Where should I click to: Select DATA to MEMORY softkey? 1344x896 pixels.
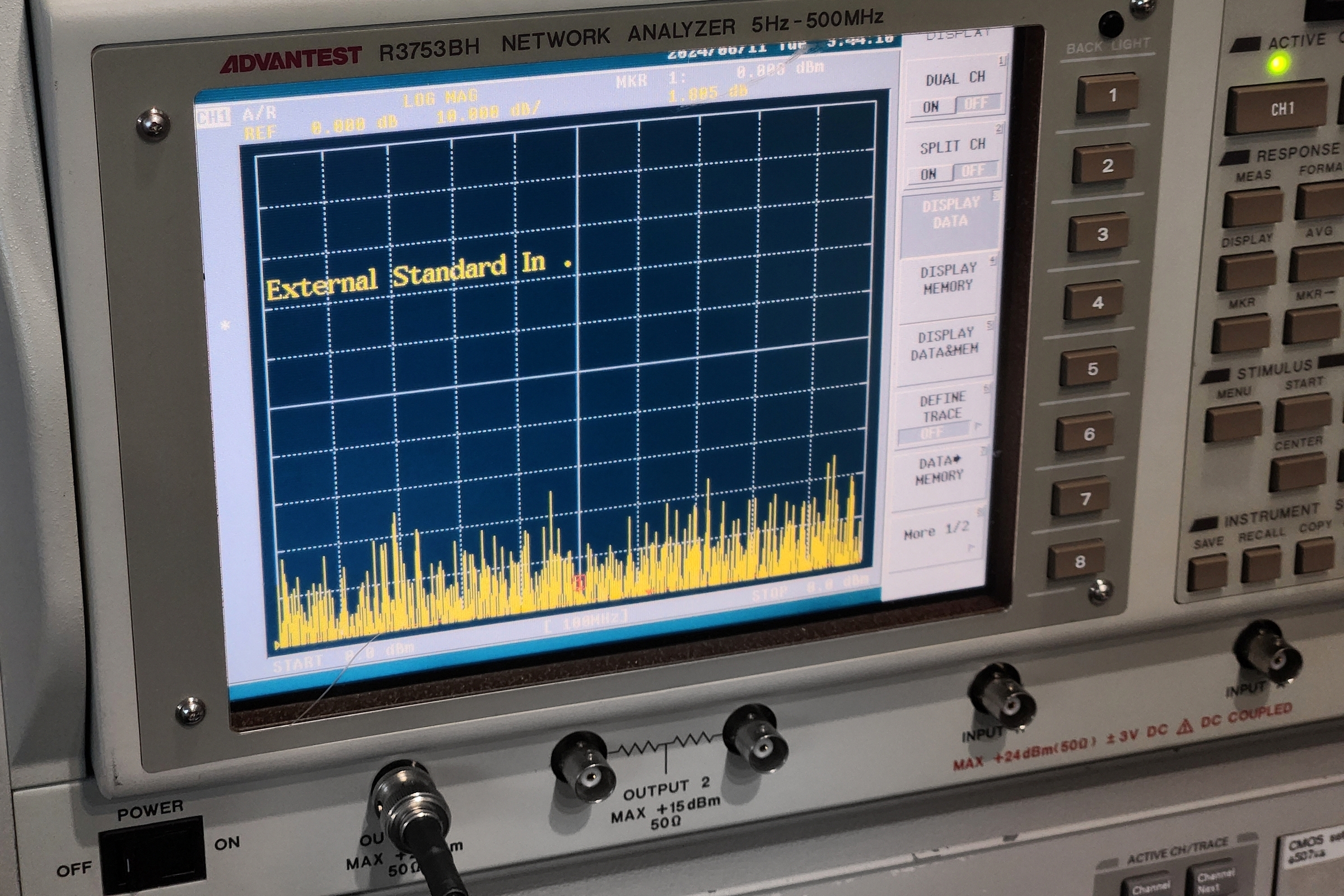click(x=940, y=470)
